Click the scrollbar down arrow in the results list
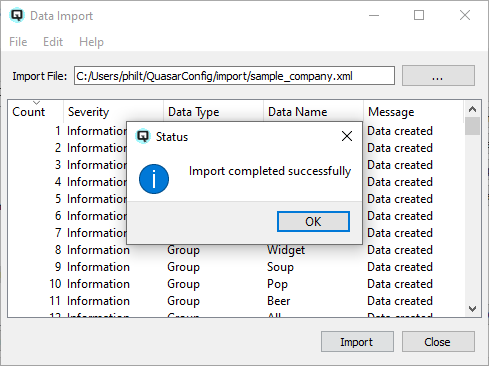 point(472,309)
